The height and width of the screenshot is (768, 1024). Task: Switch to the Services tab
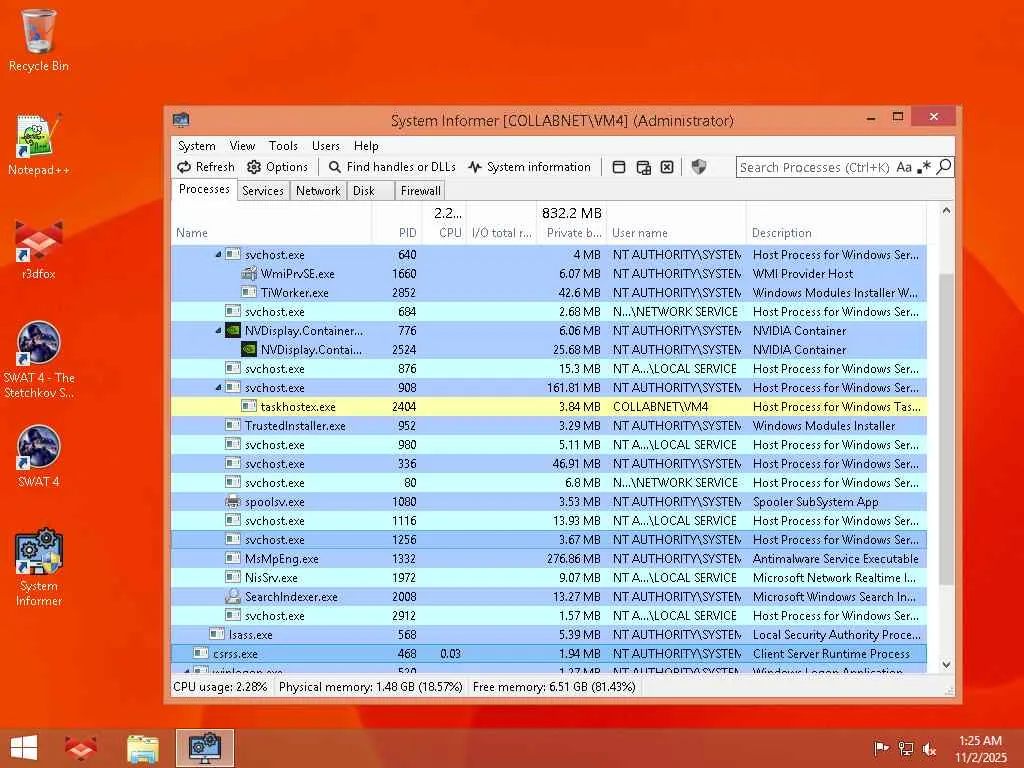pyautogui.click(x=263, y=191)
